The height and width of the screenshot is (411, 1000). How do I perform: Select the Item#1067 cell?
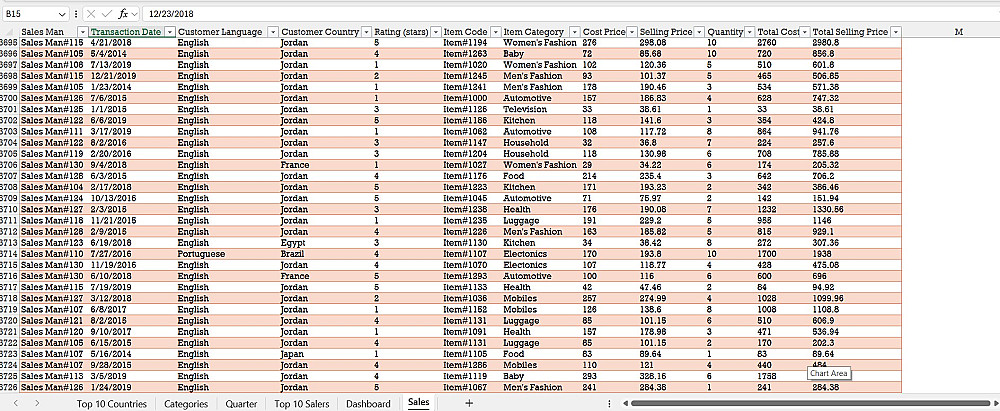(472, 387)
